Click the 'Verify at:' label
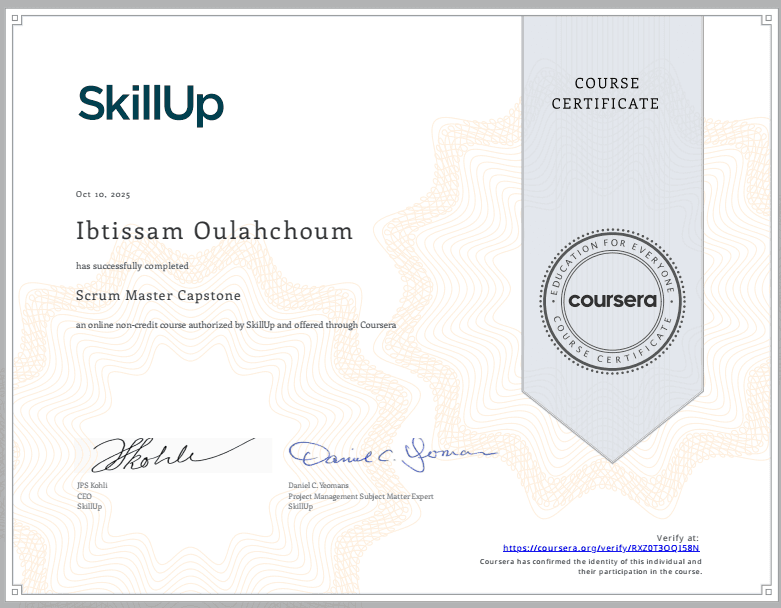The width and height of the screenshot is (781, 608). [677, 538]
